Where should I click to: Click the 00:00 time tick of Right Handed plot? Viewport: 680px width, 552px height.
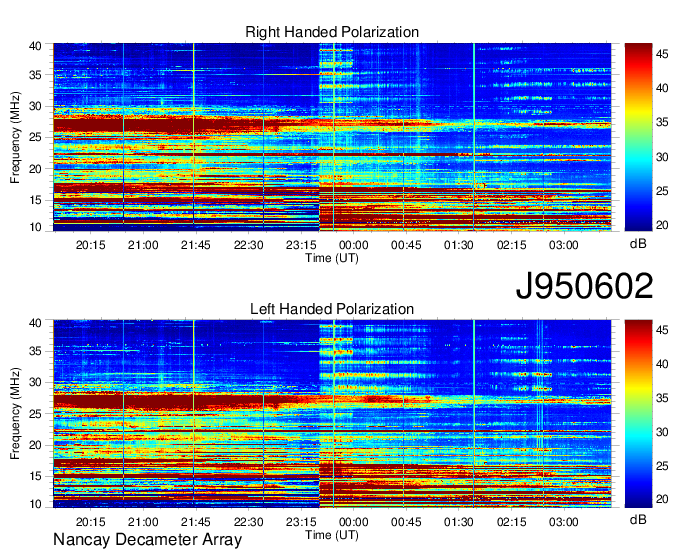(x=353, y=245)
